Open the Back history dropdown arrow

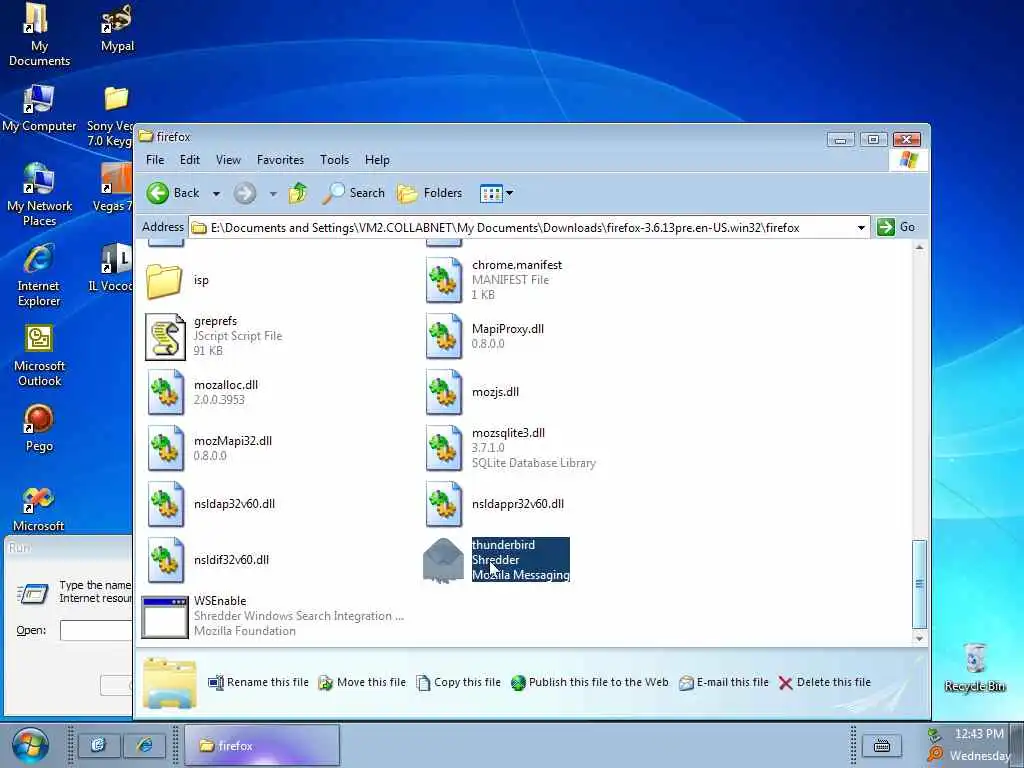216,194
